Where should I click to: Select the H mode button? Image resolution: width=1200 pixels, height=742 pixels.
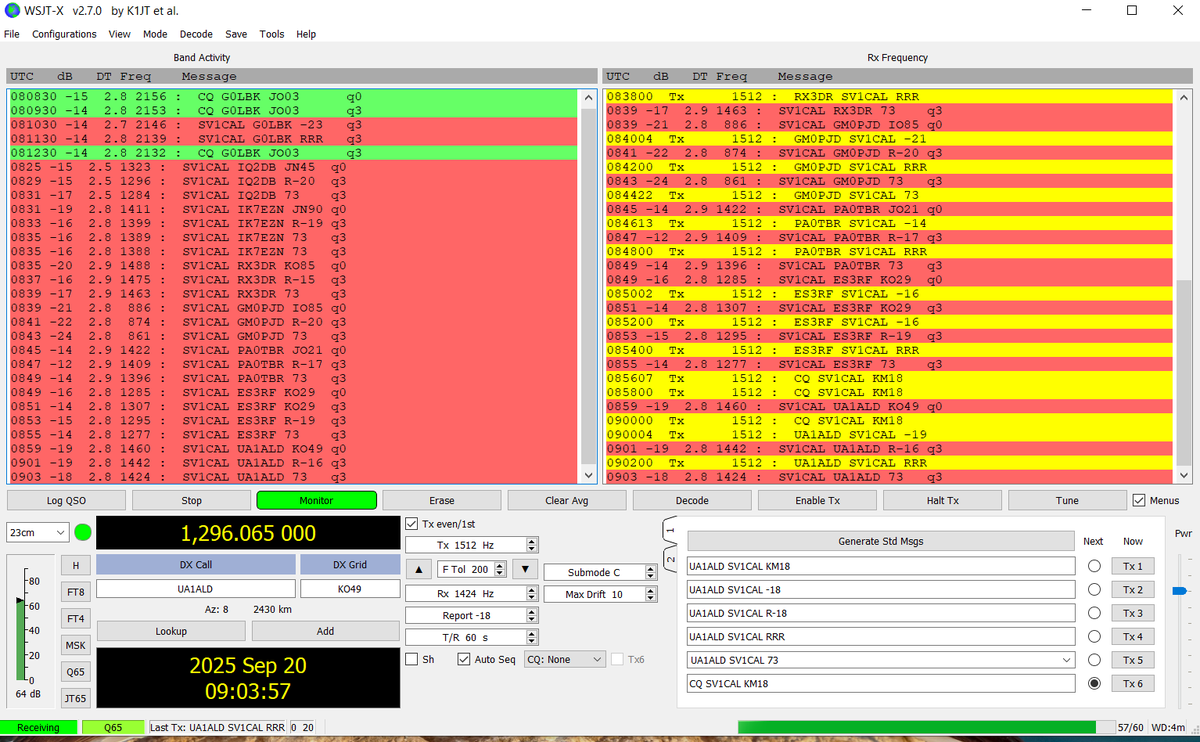(76, 565)
